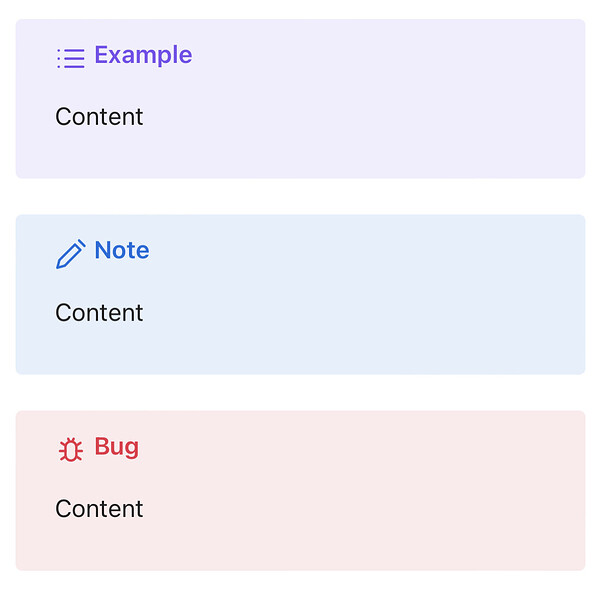
Task: Click the word Content under the Example heading
Action: point(99,117)
